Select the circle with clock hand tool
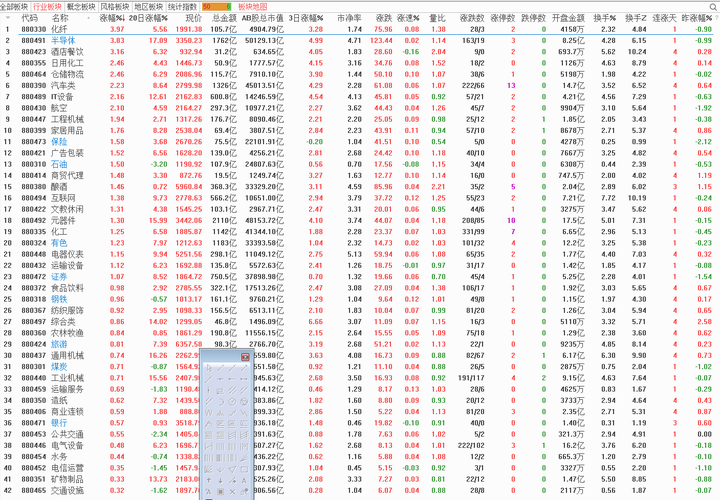Screen dimensions: 720x500 click(232, 402)
